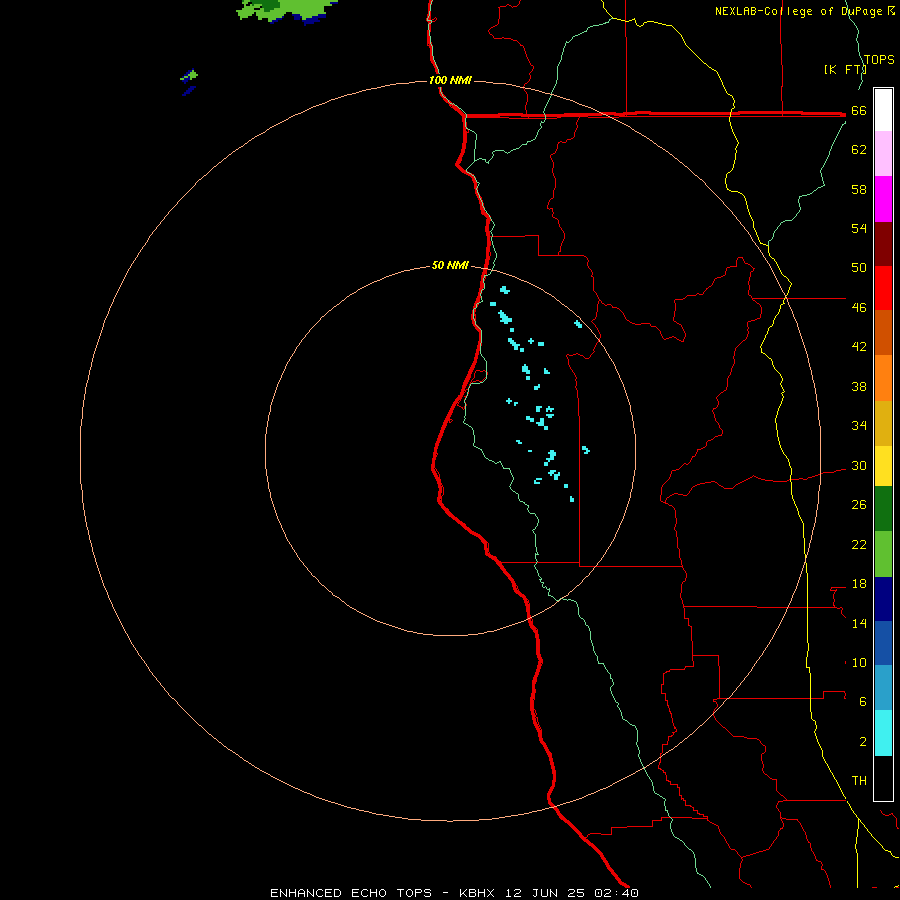The image size is (900, 900).
Task: Click the 42 value on the scale
Action: pyautogui.click(x=859, y=347)
